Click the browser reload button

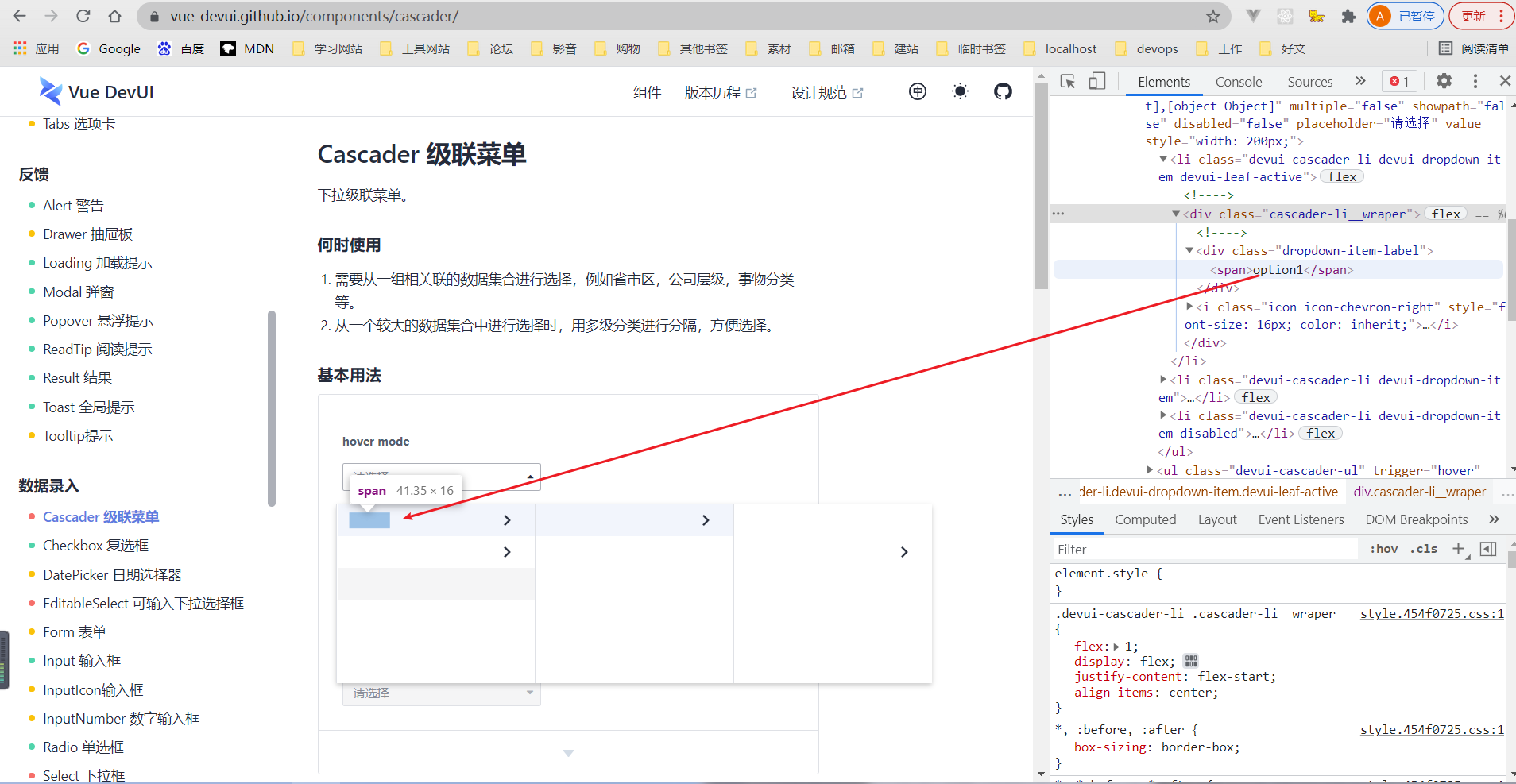(x=83, y=17)
